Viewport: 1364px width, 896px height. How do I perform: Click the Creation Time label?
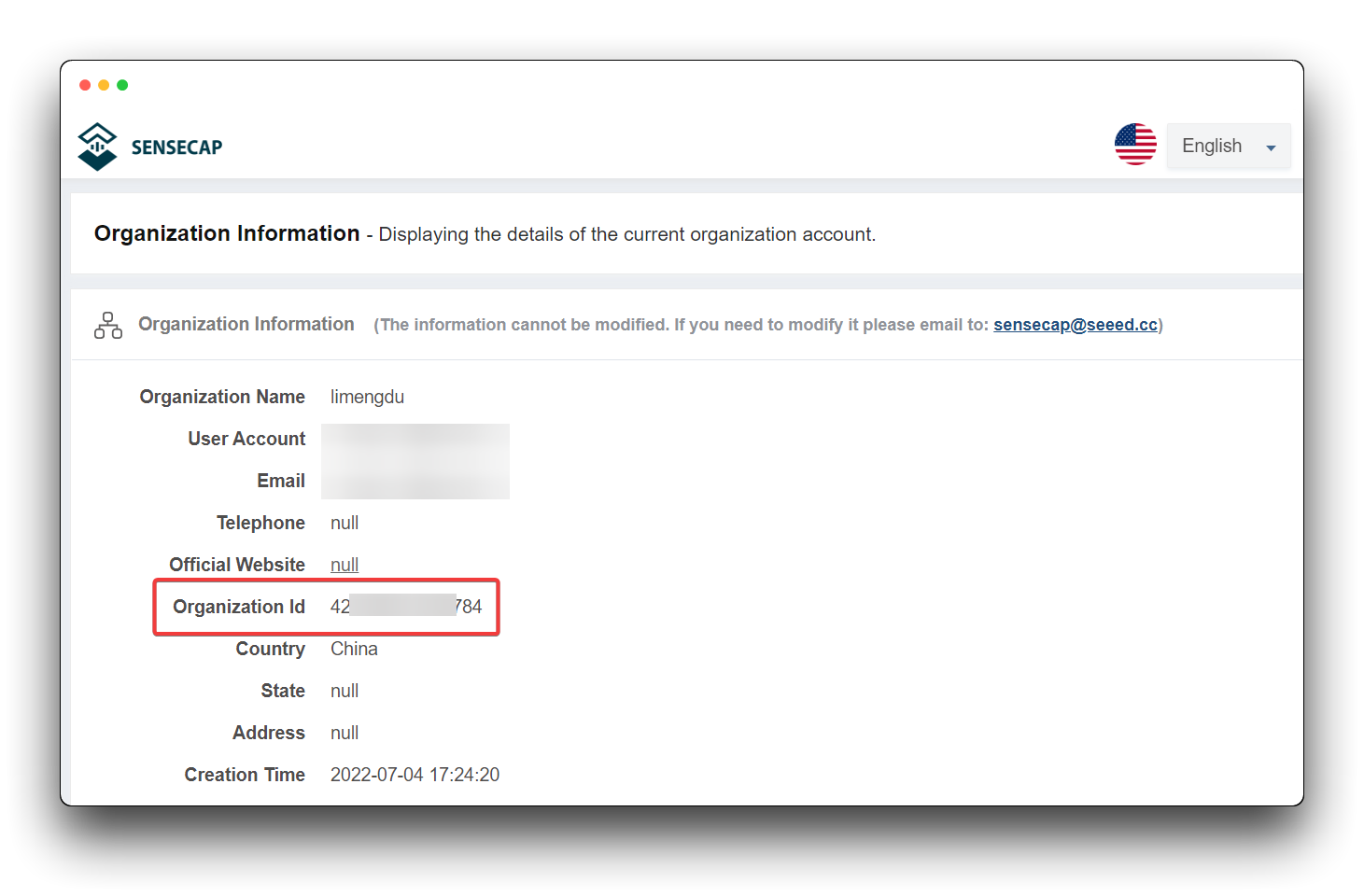(x=245, y=775)
